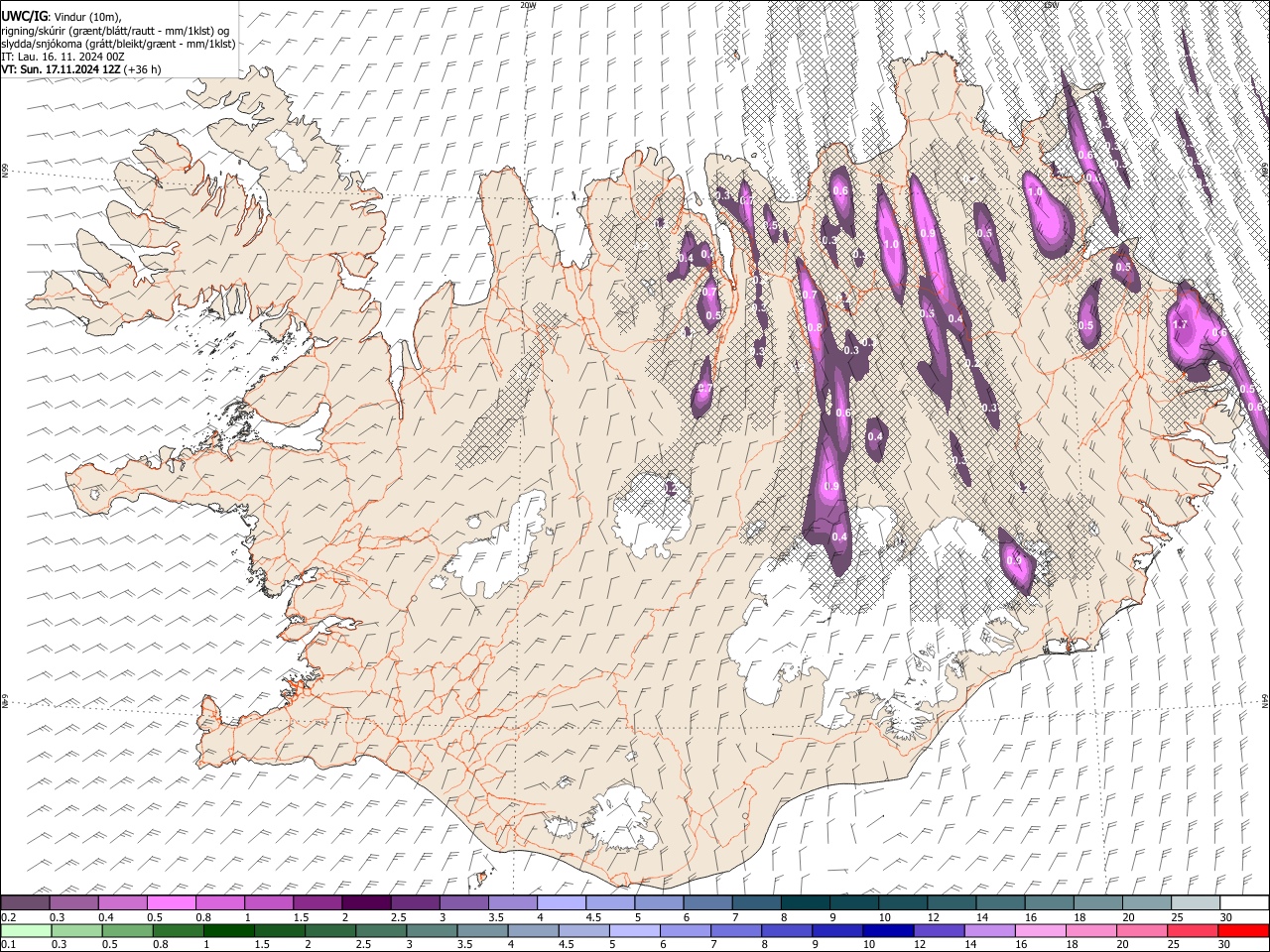Select dark purple upper swatch between 2 and 2.5

coord(366,902)
